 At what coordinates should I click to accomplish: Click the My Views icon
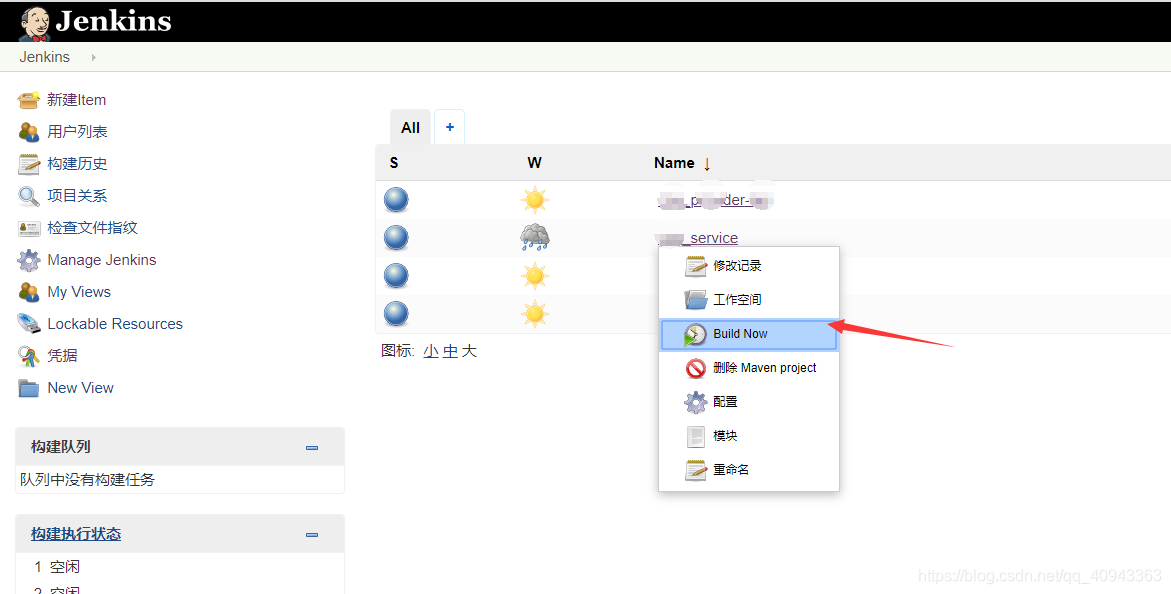28,291
